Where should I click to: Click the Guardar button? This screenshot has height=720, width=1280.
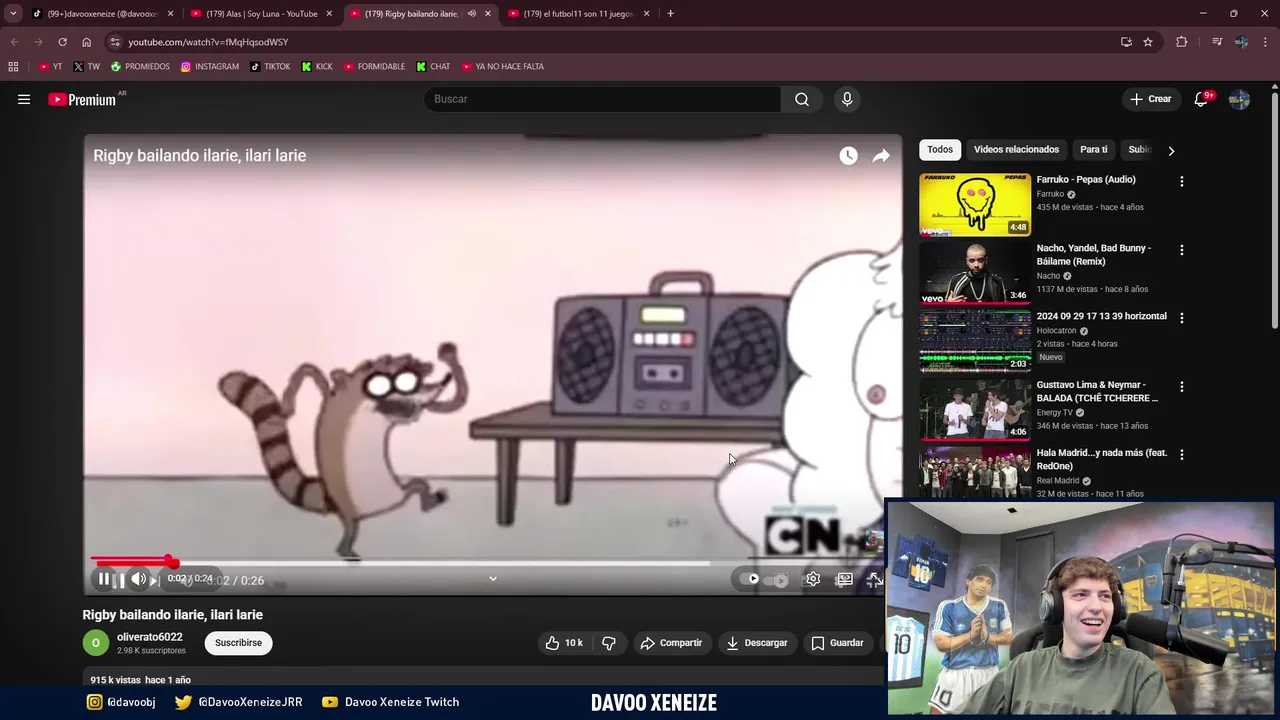click(x=837, y=643)
